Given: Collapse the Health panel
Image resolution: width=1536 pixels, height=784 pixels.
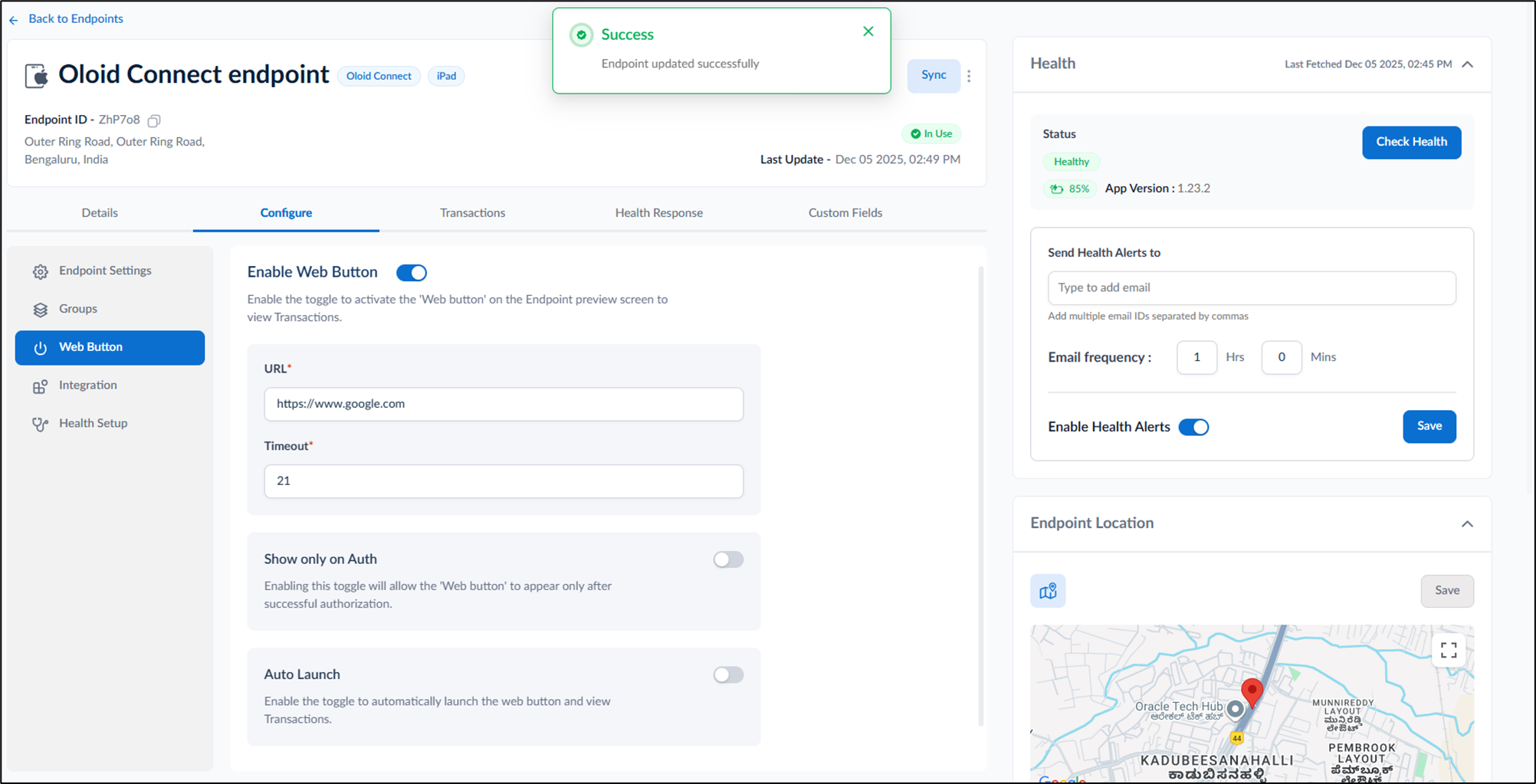Looking at the screenshot, I should click(x=1467, y=64).
